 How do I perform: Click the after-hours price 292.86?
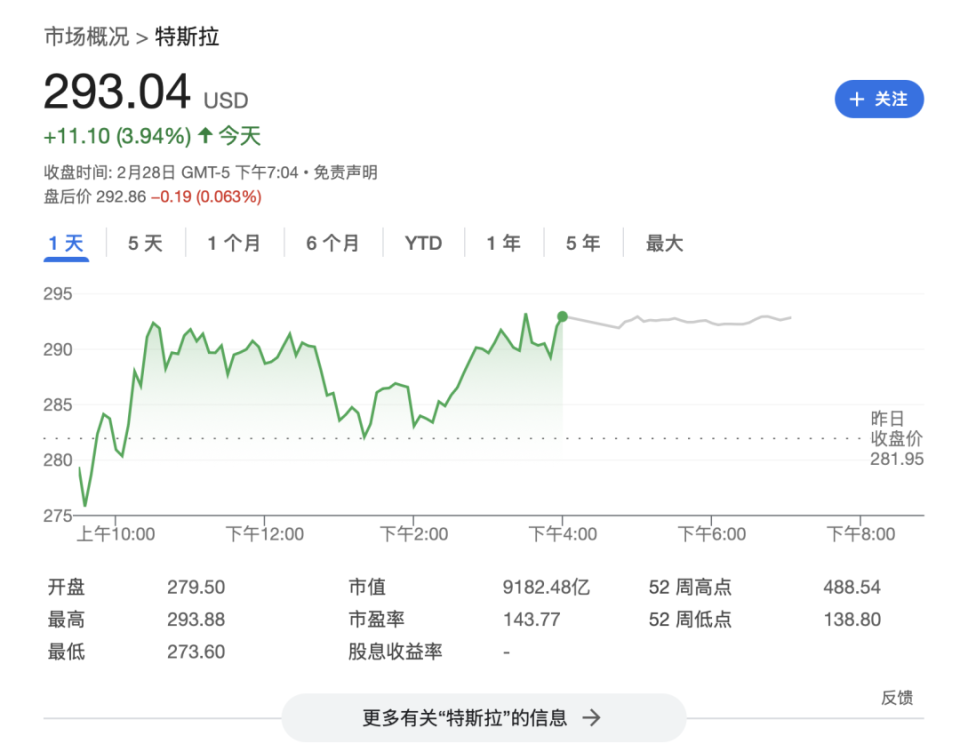click(121, 197)
